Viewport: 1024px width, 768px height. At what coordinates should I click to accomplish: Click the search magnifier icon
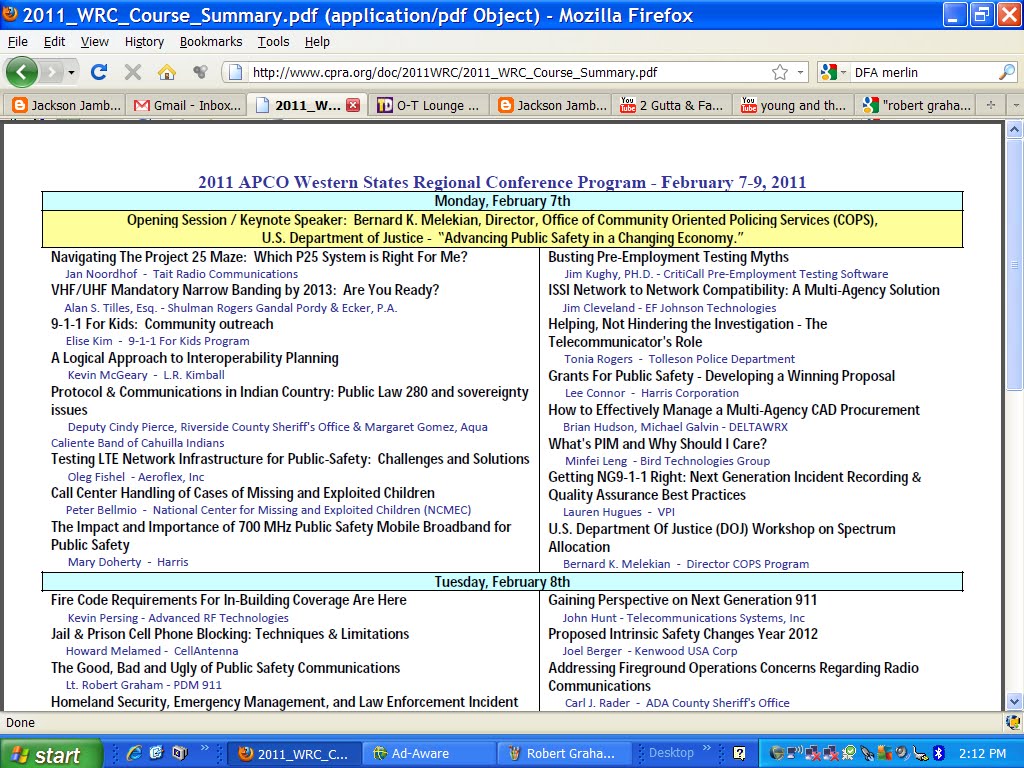click(x=1006, y=72)
